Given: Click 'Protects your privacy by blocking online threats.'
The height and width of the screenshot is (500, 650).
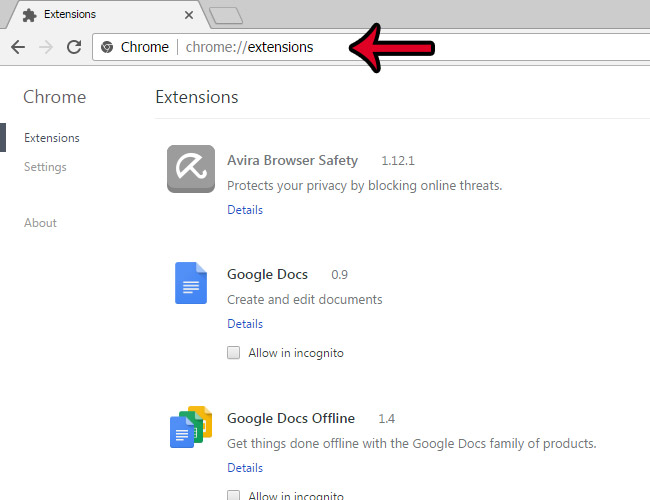Looking at the screenshot, I should 364,185.
